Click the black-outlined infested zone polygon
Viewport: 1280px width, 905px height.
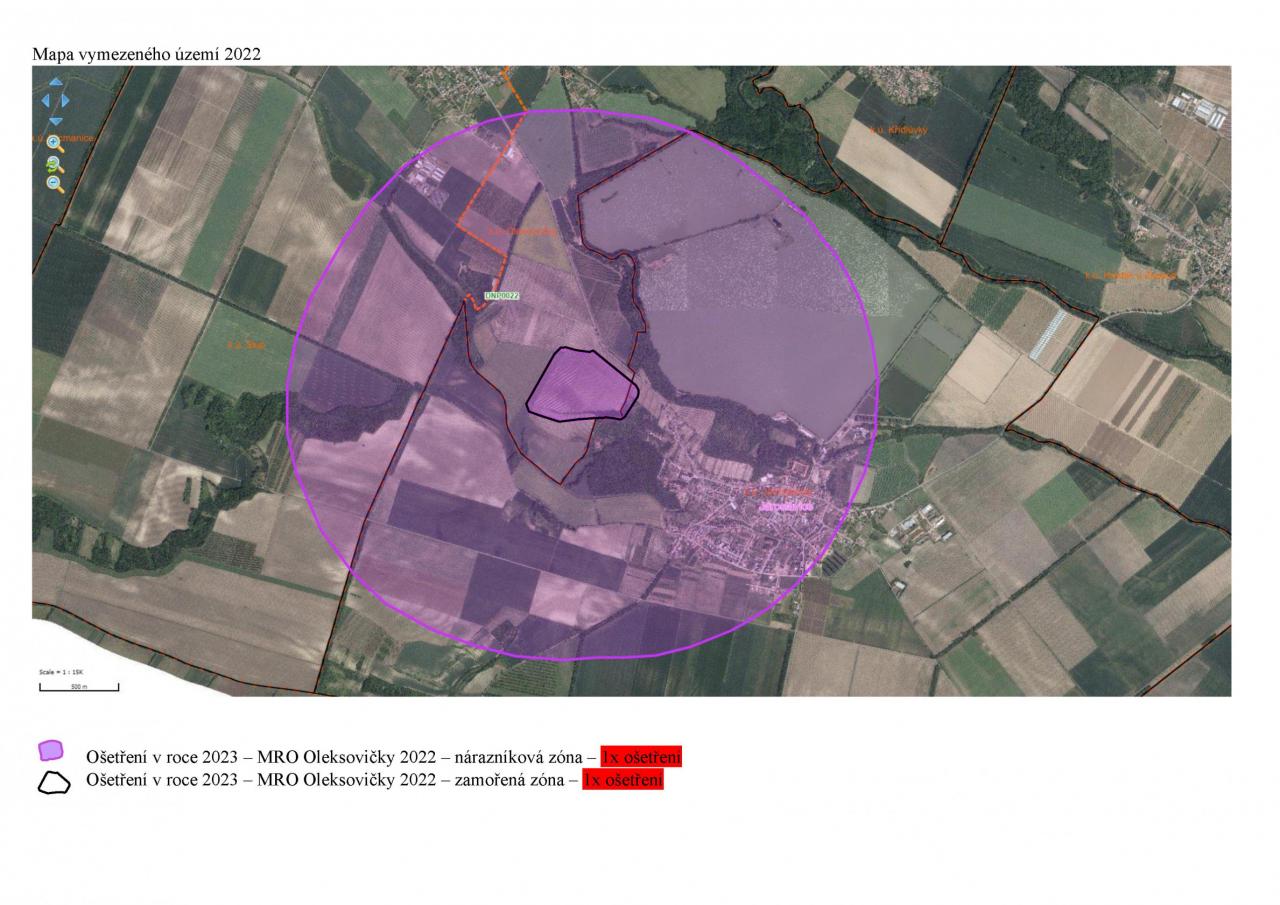(x=582, y=388)
